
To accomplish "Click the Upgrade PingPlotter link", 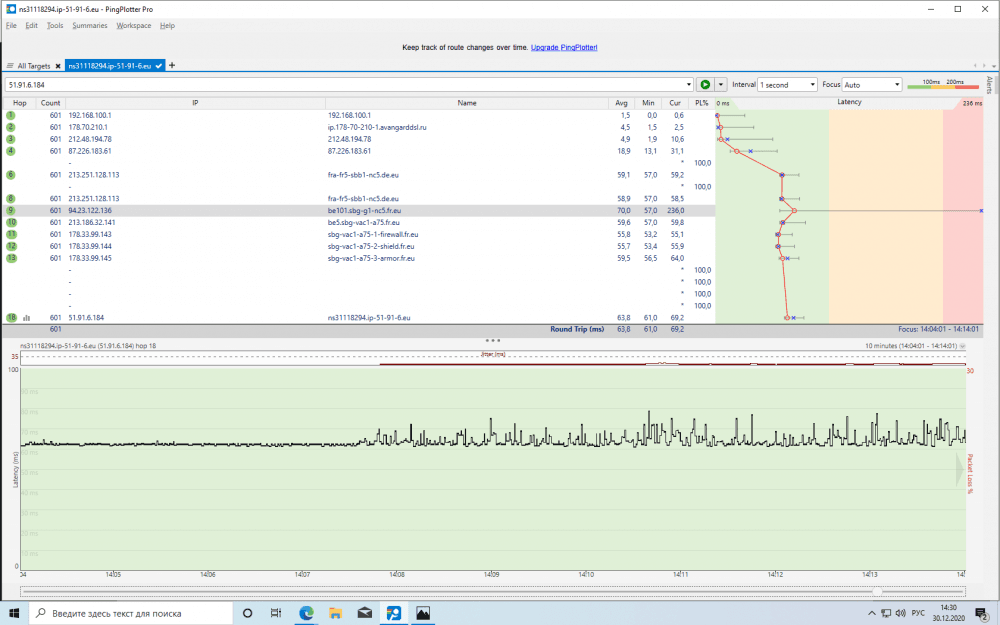I will 564,47.
